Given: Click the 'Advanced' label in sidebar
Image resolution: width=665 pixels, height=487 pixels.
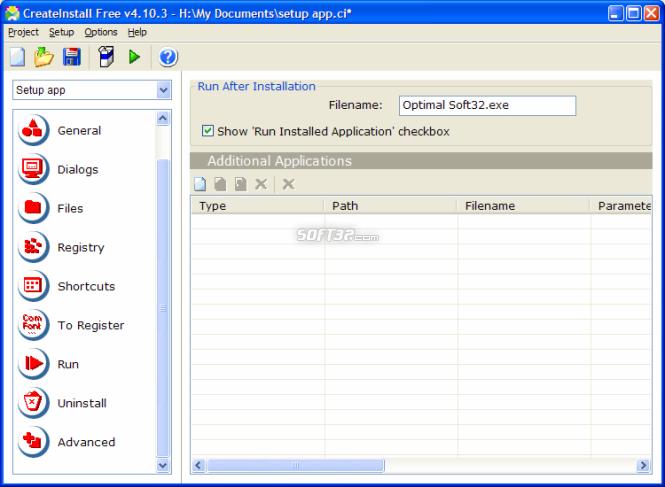Looking at the screenshot, I should [x=87, y=442].
